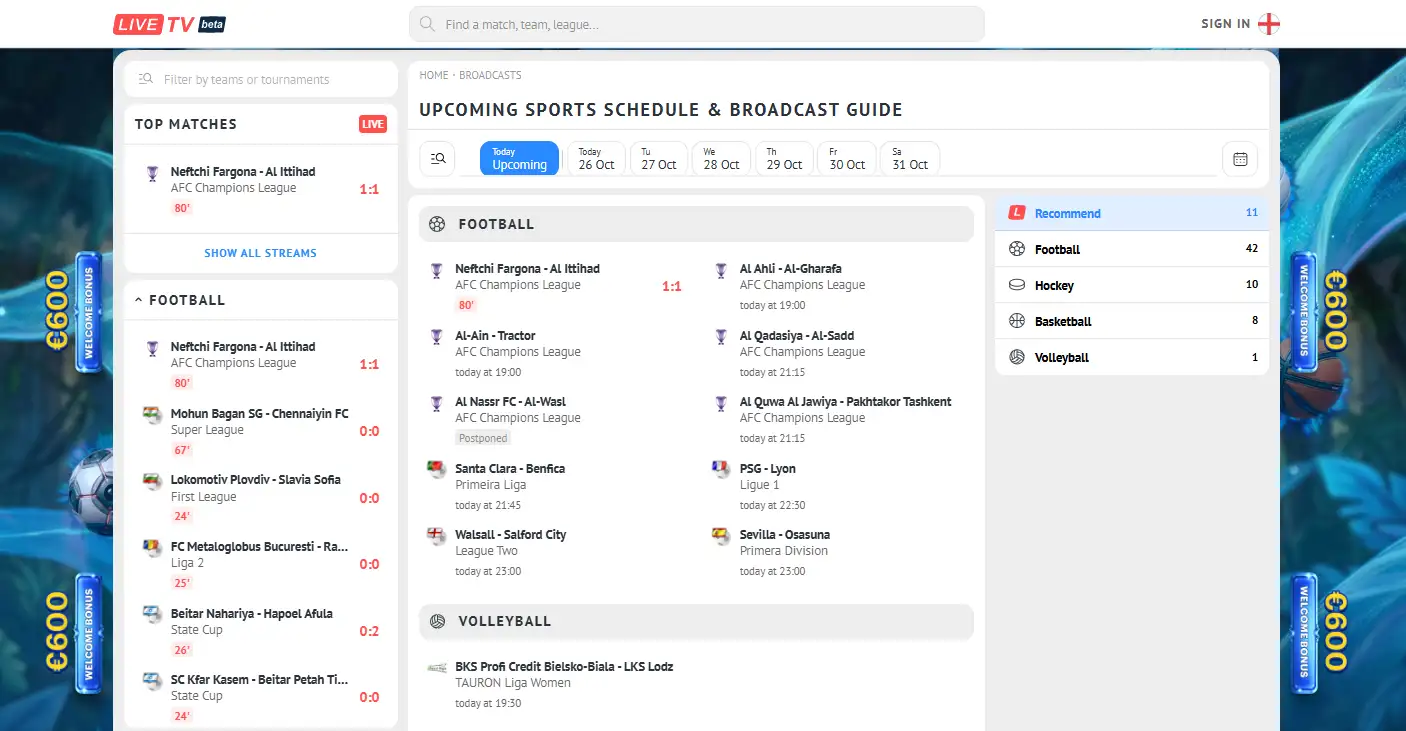Click the England flag language icon
Image resolution: width=1406 pixels, height=731 pixels.
point(1269,24)
